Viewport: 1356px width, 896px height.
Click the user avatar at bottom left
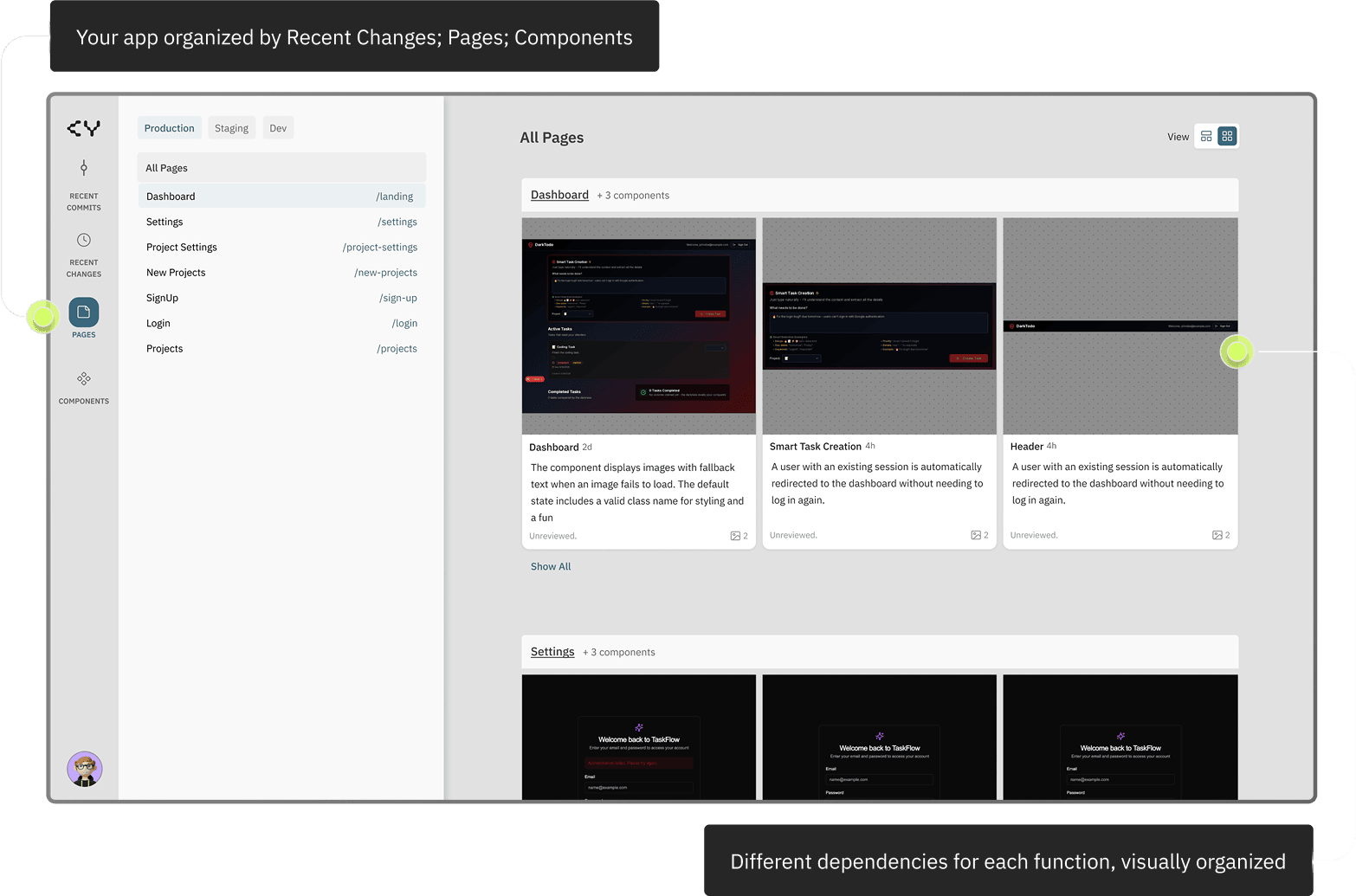84,769
